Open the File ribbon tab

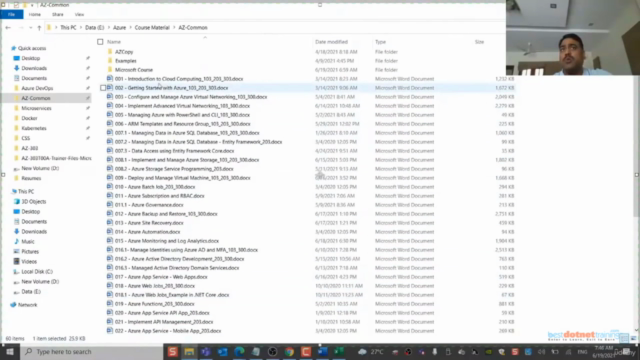tap(11, 14)
